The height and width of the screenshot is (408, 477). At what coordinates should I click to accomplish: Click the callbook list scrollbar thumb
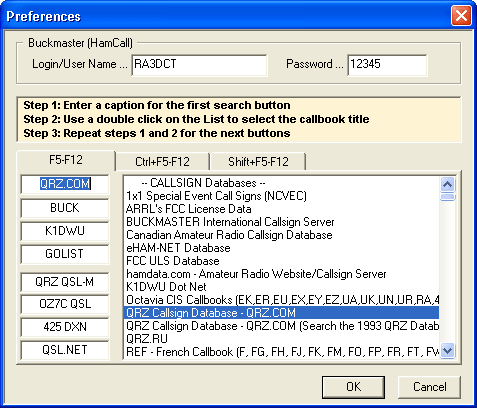(x=447, y=197)
